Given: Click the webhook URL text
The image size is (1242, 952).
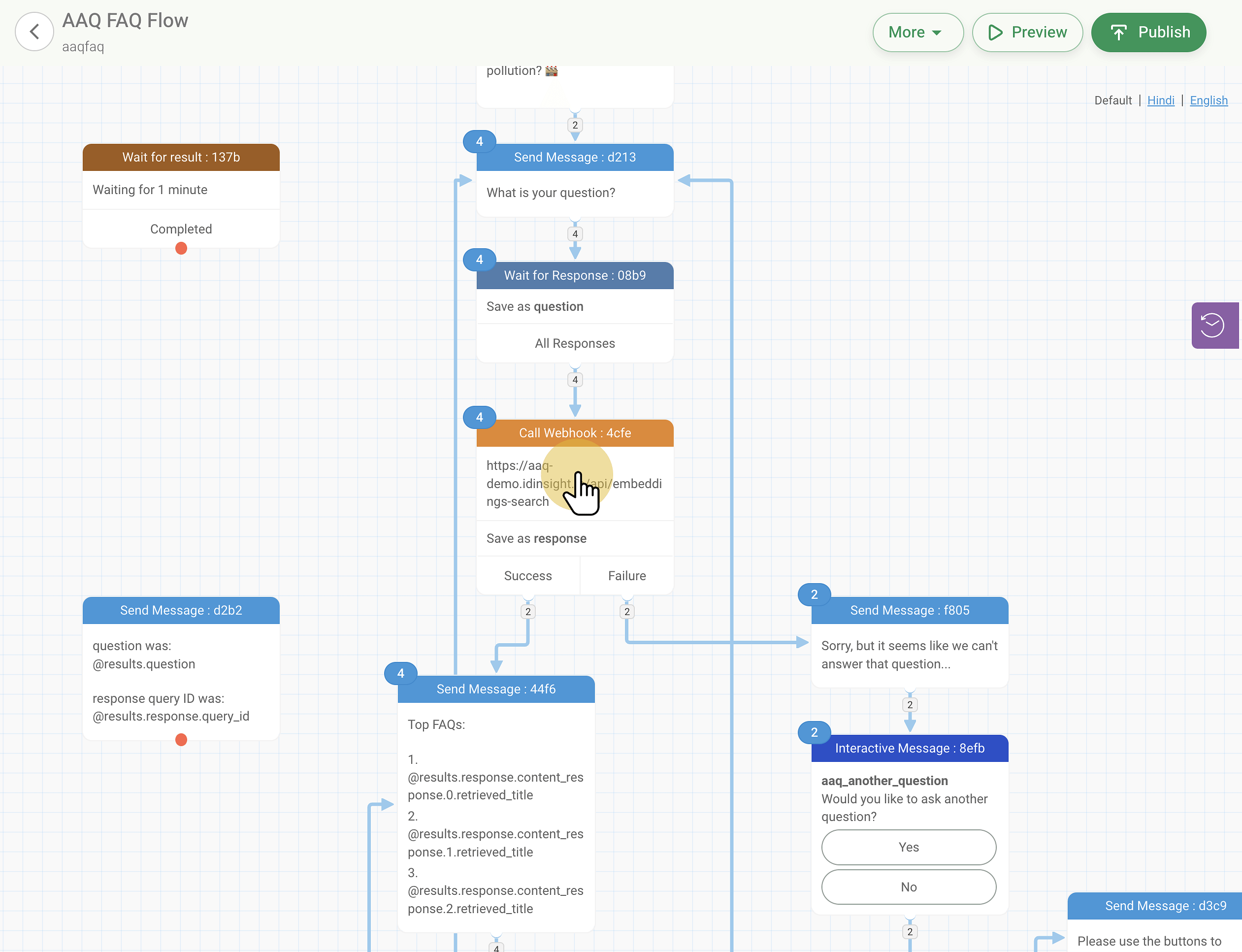Looking at the screenshot, I should 574,483.
